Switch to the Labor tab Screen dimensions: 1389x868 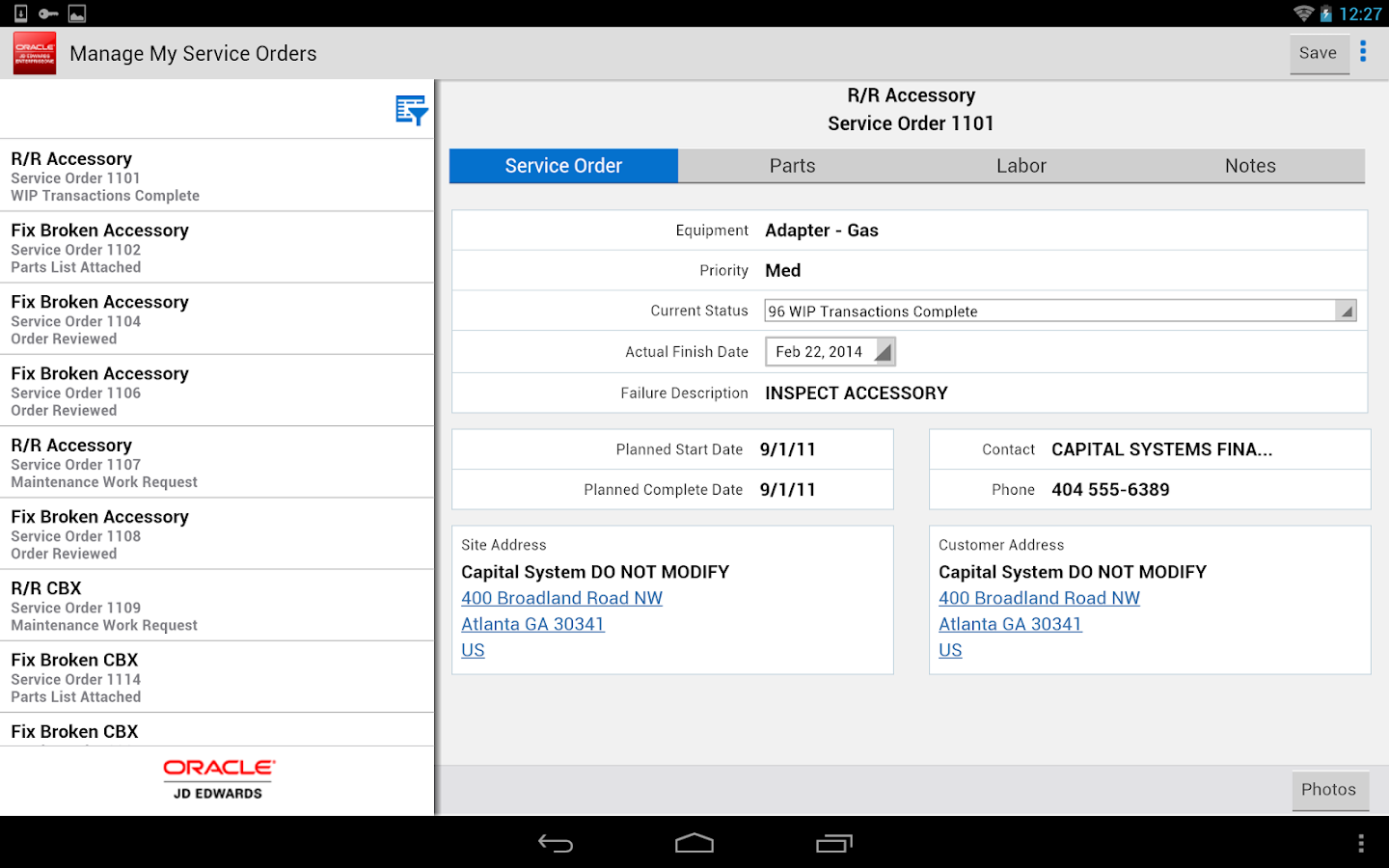[1021, 166]
